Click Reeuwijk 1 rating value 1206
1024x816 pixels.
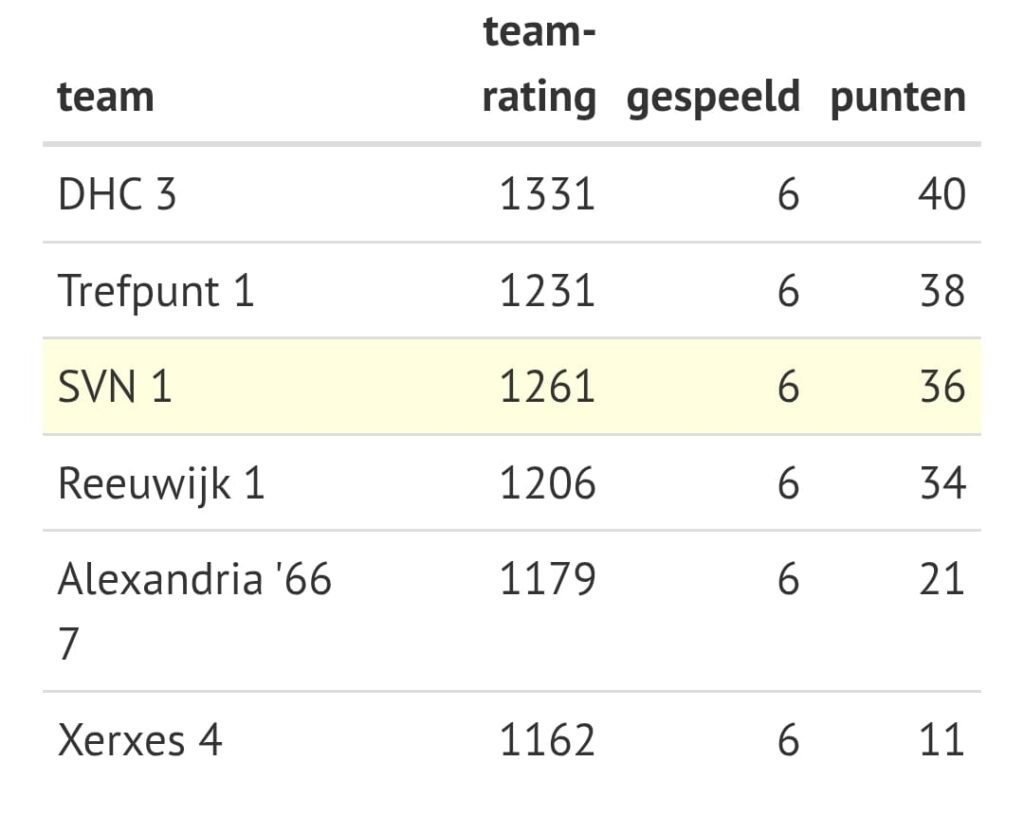[547, 484]
